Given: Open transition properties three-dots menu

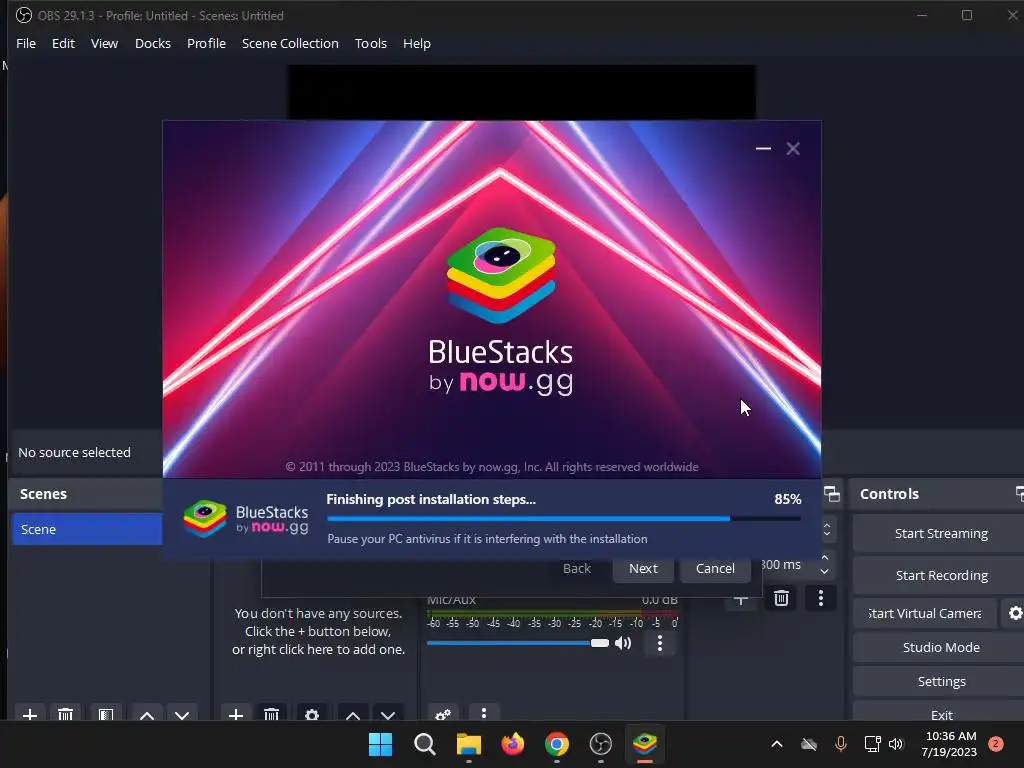Looking at the screenshot, I should 821,598.
